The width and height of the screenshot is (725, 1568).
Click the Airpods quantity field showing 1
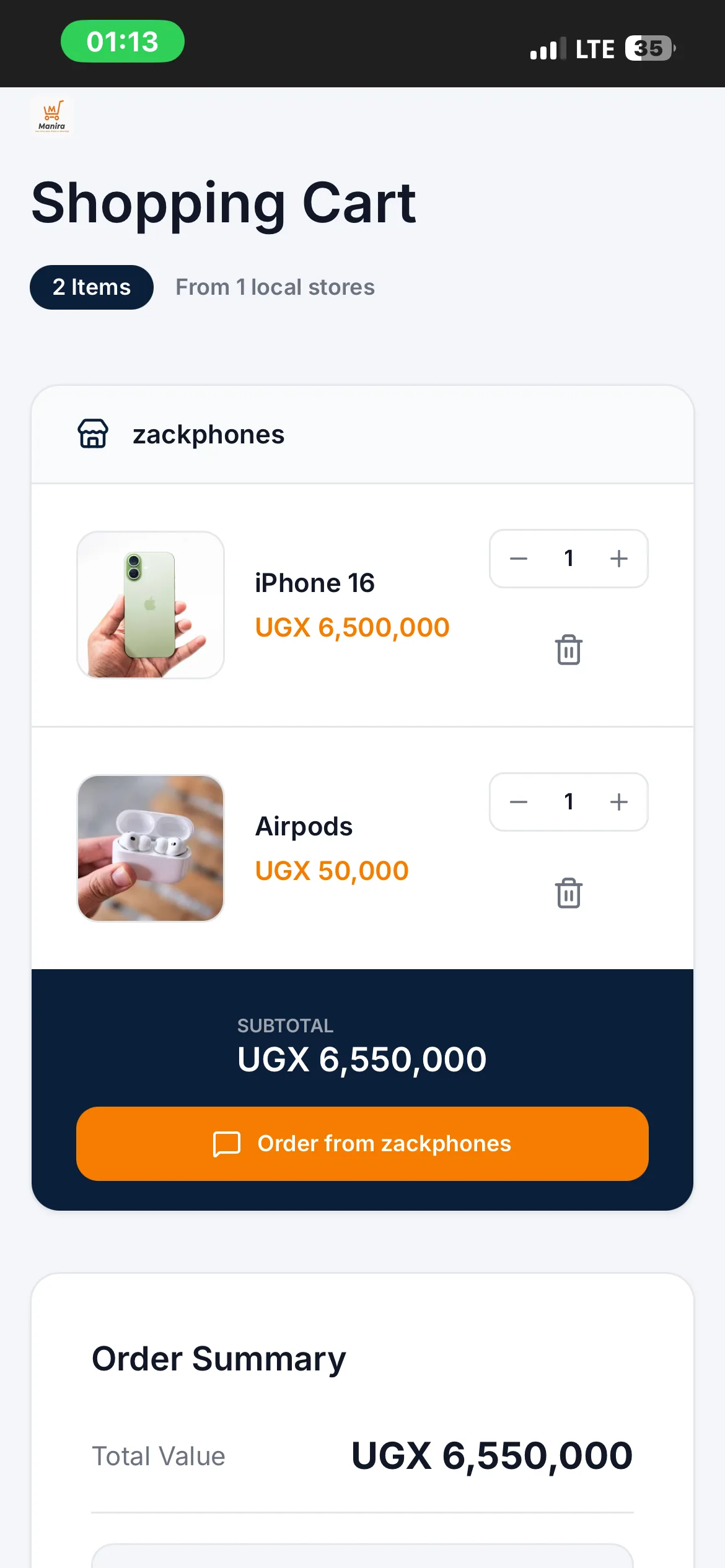point(568,801)
